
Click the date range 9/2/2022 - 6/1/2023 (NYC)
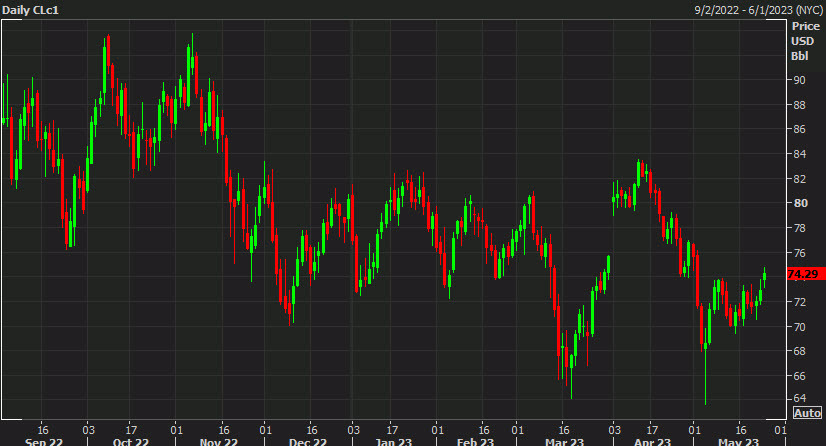[x=759, y=10]
